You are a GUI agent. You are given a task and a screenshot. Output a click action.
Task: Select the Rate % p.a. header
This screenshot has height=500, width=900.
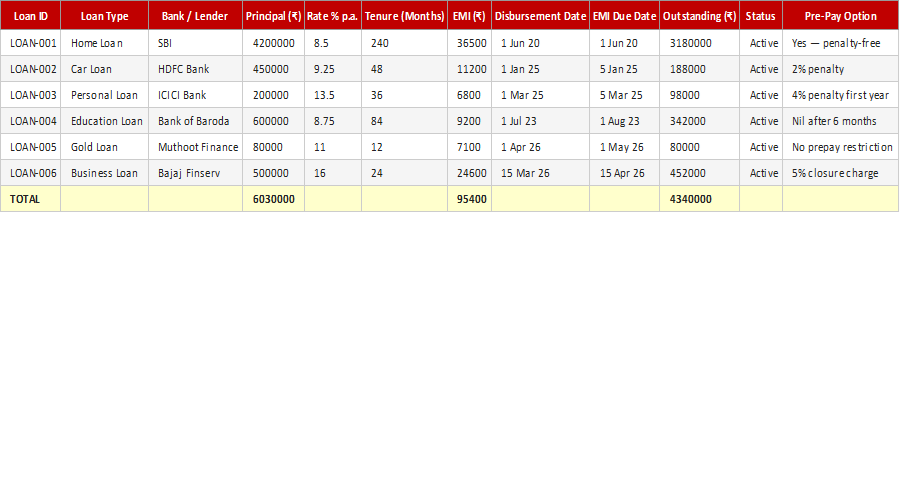coord(332,15)
